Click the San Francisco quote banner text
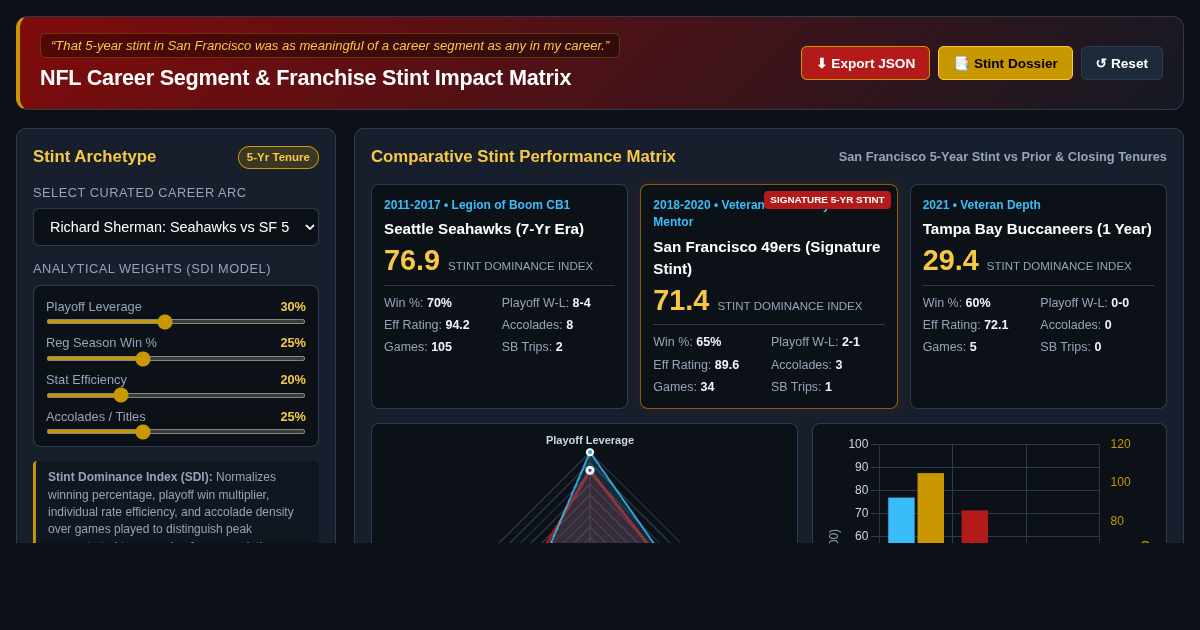The width and height of the screenshot is (1200, 630). coord(330,46)
